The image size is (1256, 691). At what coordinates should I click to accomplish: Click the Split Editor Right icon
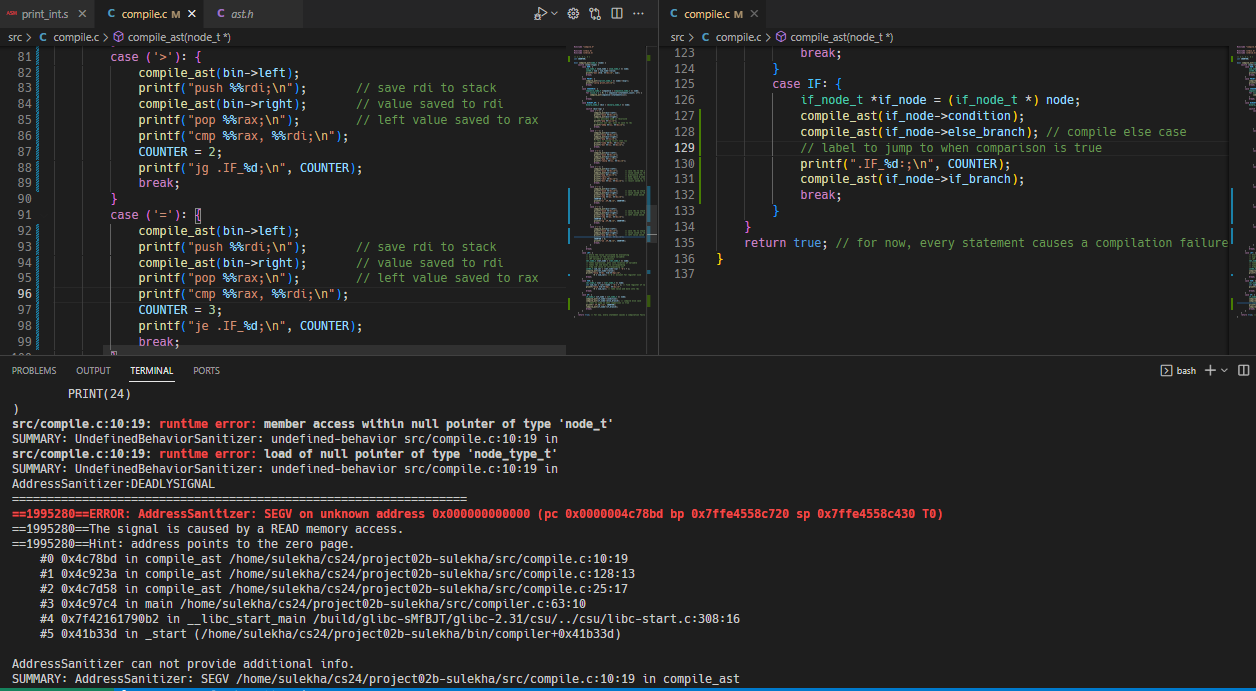point(617,14)
